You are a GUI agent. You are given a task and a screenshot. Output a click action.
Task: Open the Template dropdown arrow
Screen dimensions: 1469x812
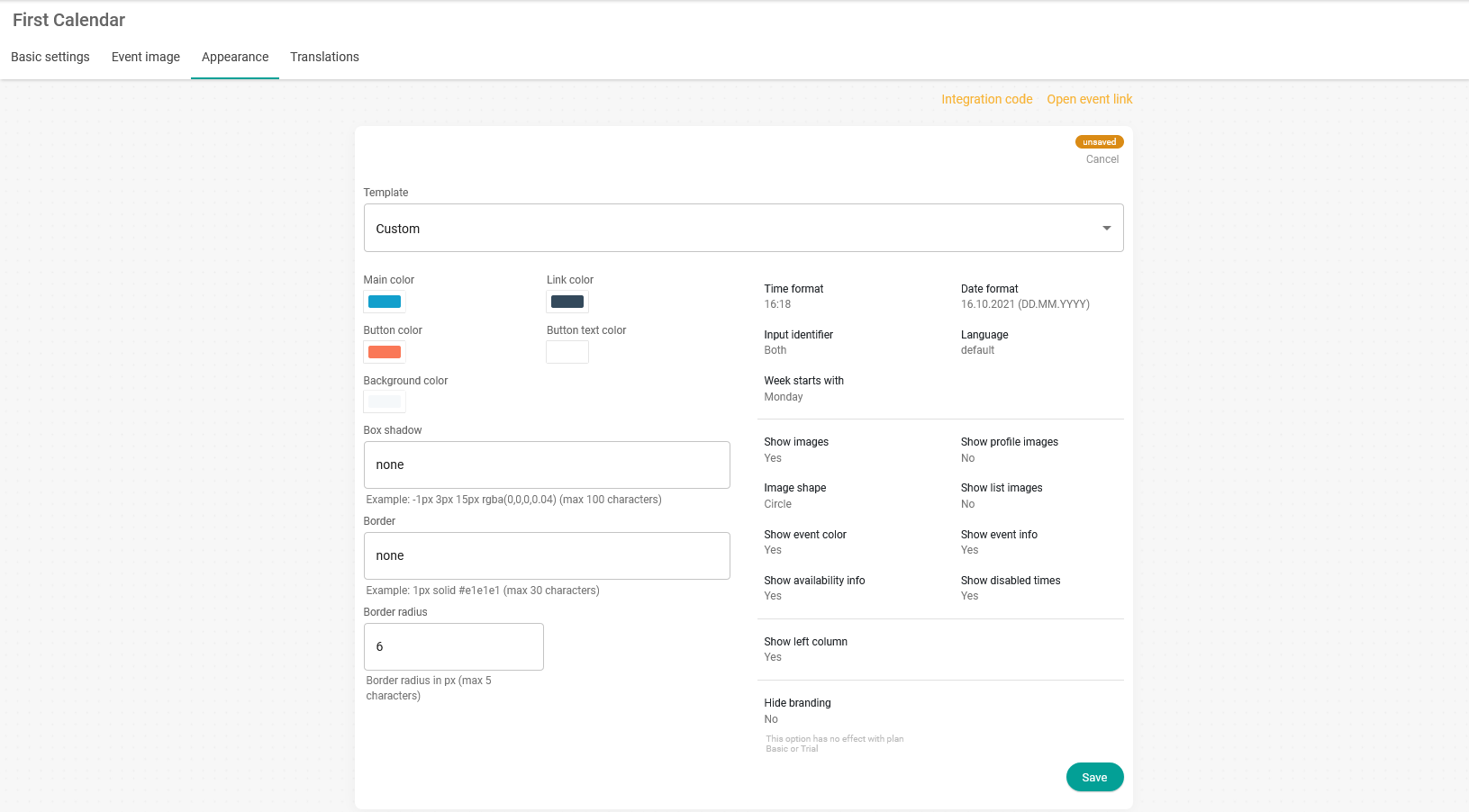(1106, 229)
